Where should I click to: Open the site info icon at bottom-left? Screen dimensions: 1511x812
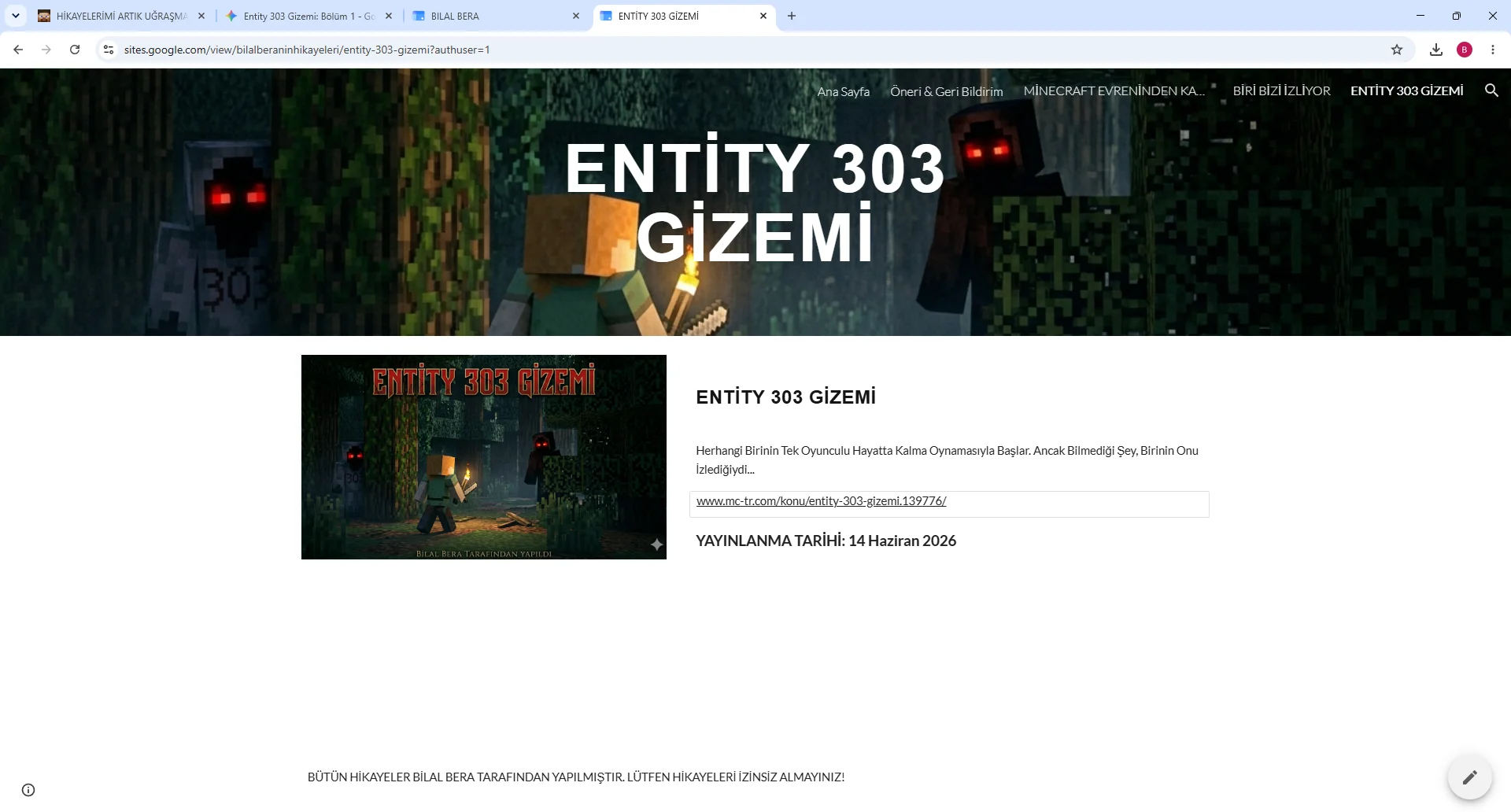[x=28, y=790]
